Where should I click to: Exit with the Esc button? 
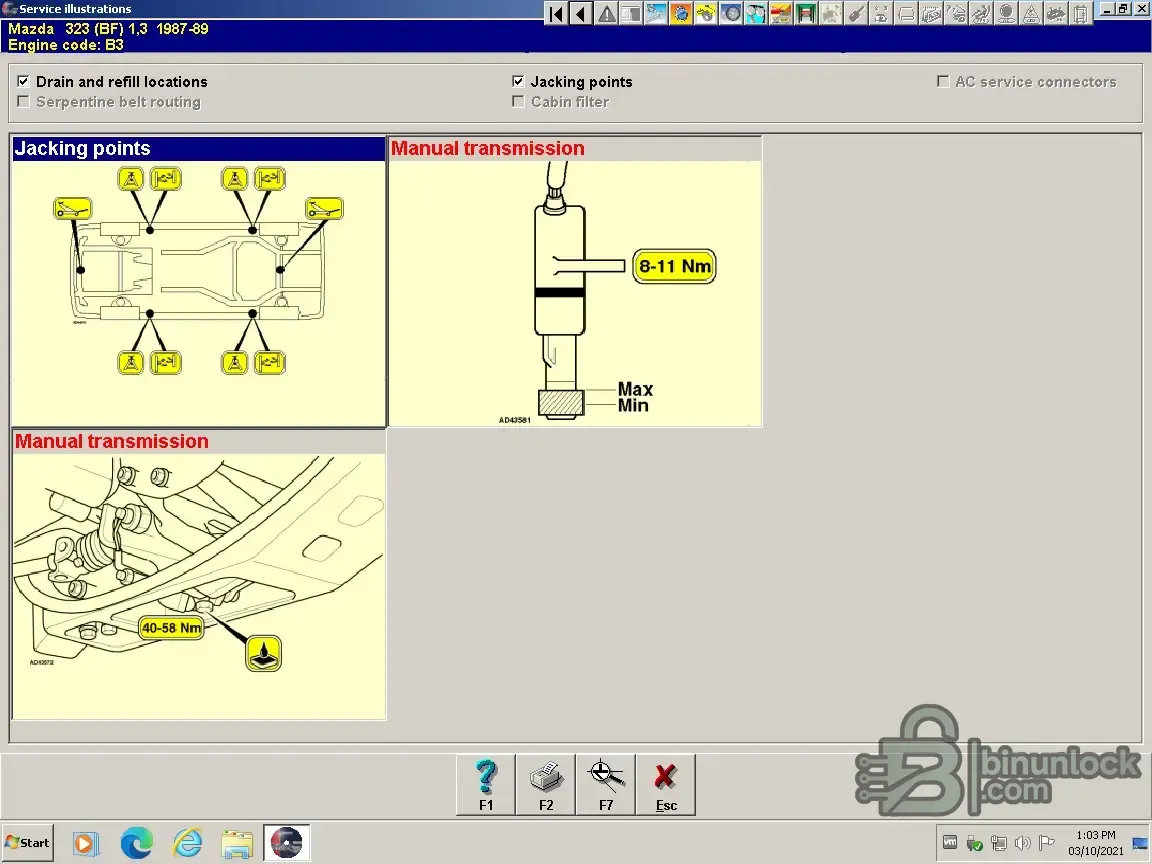[666, 785]
